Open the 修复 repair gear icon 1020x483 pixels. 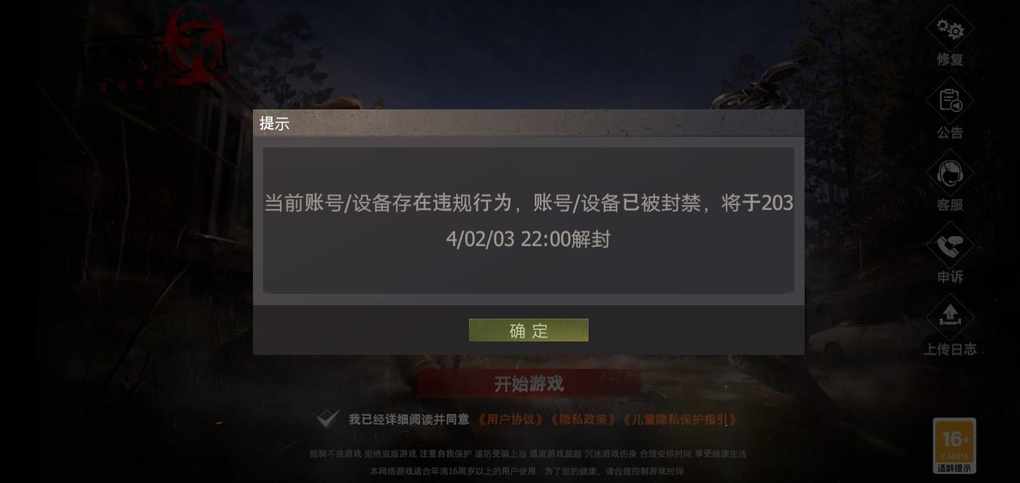click(950, 30)
